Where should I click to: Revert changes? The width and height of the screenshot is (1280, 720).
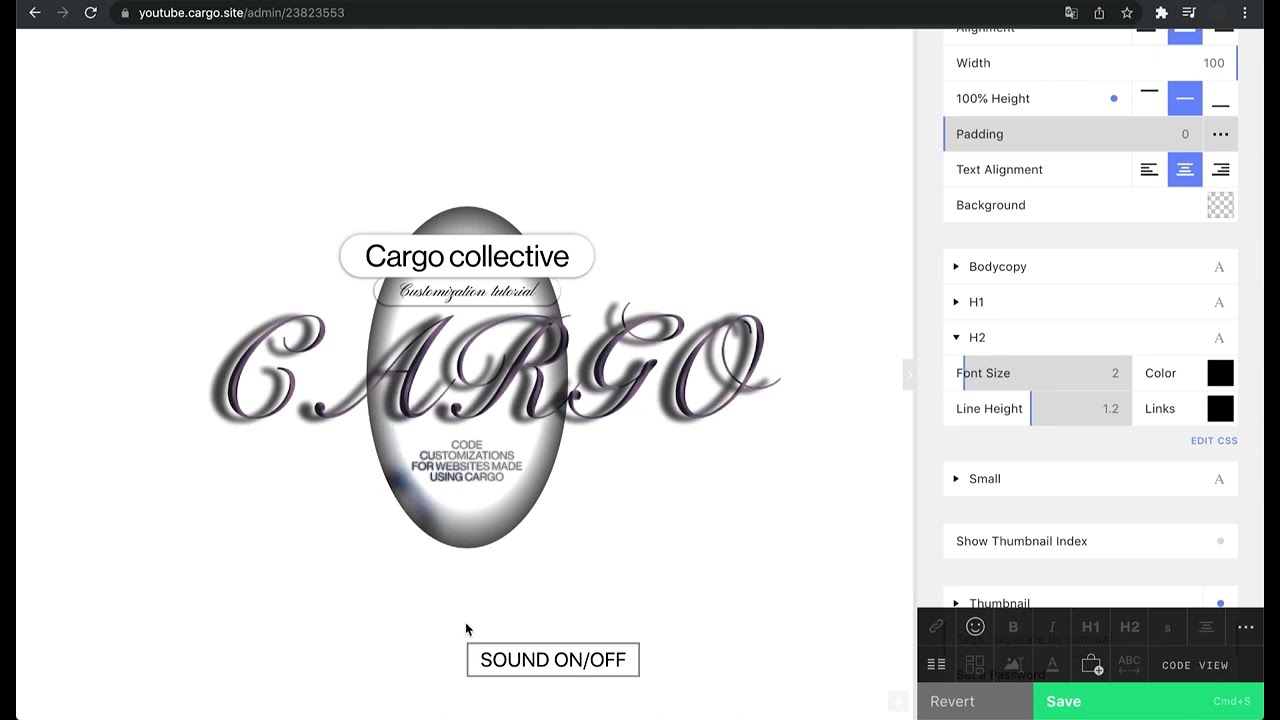pos(975,701)
